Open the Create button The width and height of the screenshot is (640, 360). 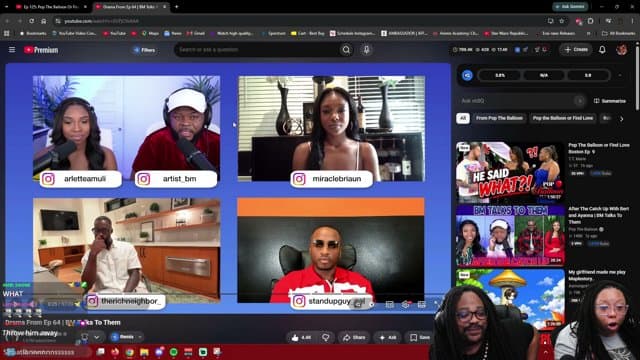[x=576, y=49]
